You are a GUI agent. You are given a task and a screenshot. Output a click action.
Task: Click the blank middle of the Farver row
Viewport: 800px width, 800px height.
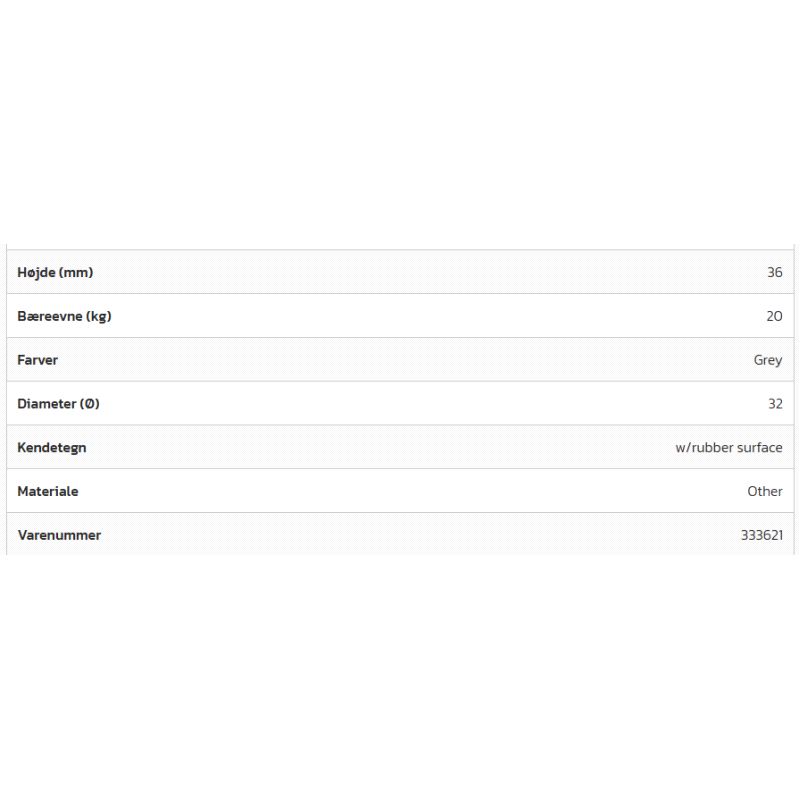click(x=400, y=360)
